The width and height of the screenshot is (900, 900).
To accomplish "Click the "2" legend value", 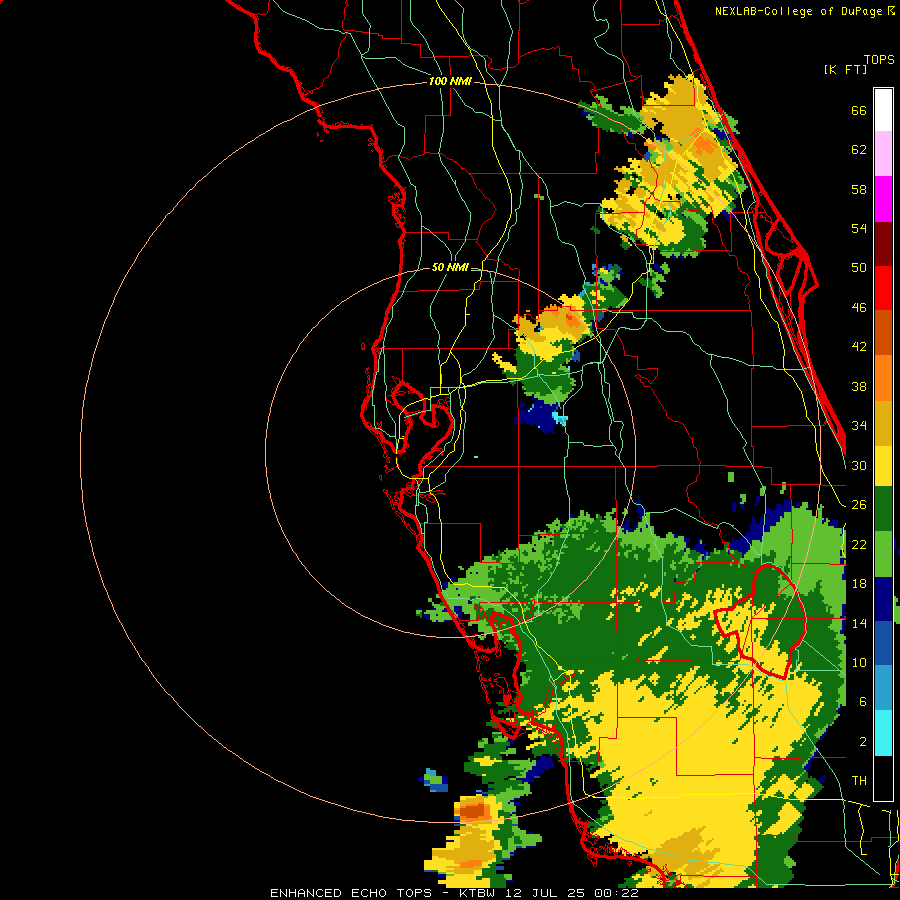I will pyautogui.click(x=863, y=742).
